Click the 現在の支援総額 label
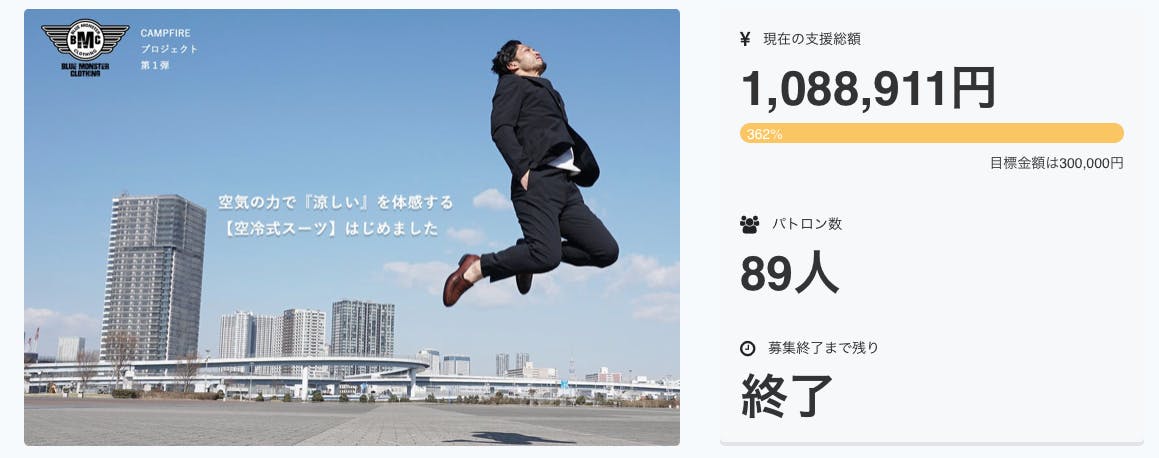1159x458 pixels. [x=812, y=40]
